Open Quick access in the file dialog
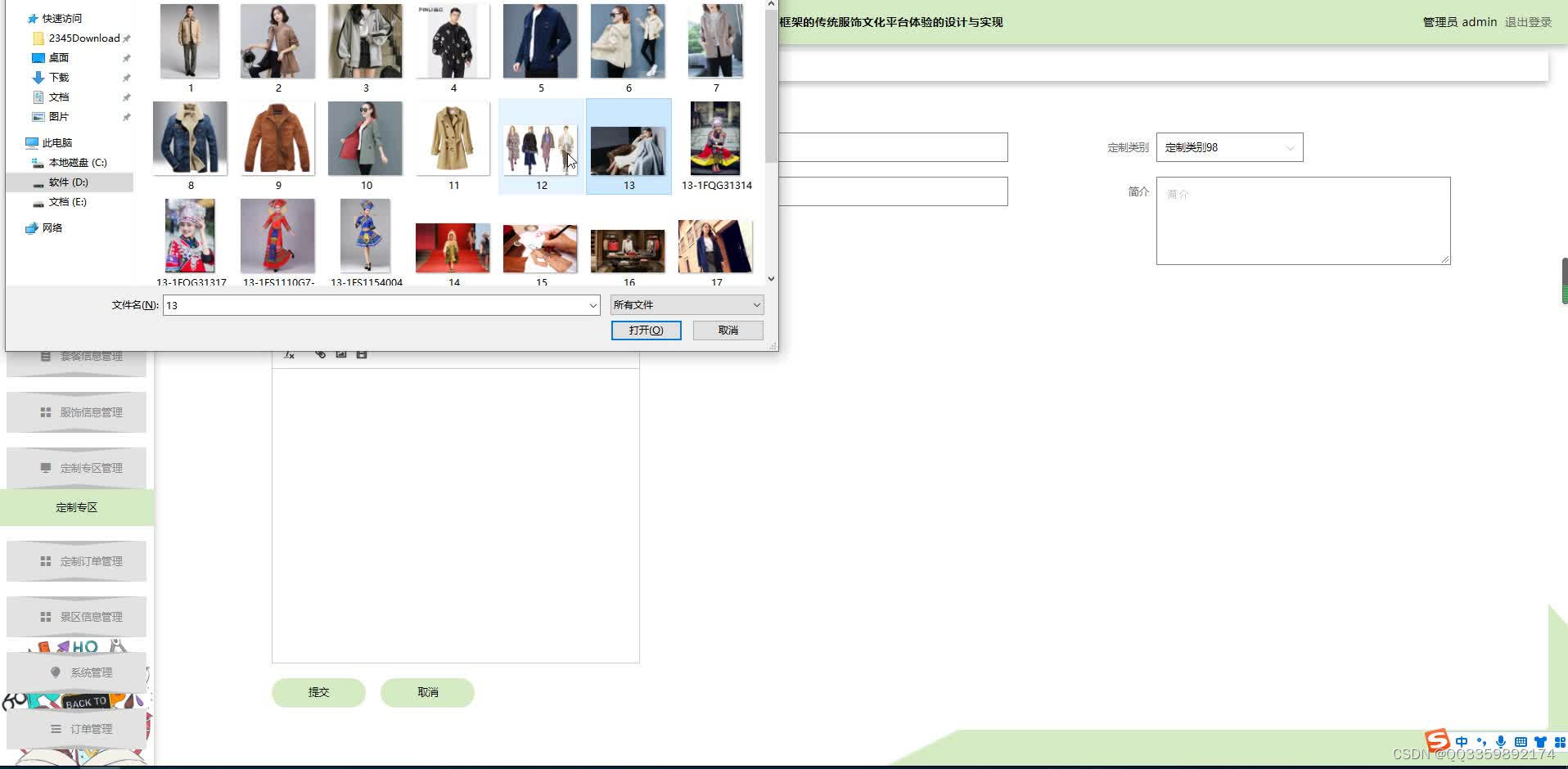Viewport: 1568px width, 769px height. (x=55, y=18)
